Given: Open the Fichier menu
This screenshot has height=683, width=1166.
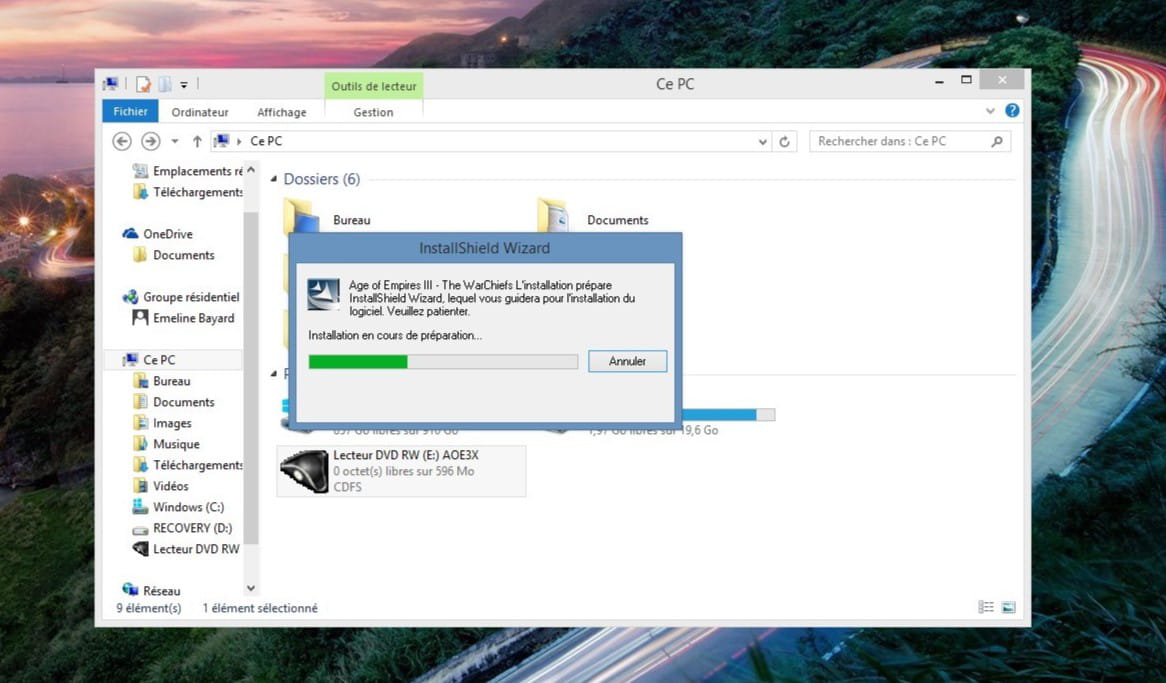Looking at the screenshot, I should point(130,112).
